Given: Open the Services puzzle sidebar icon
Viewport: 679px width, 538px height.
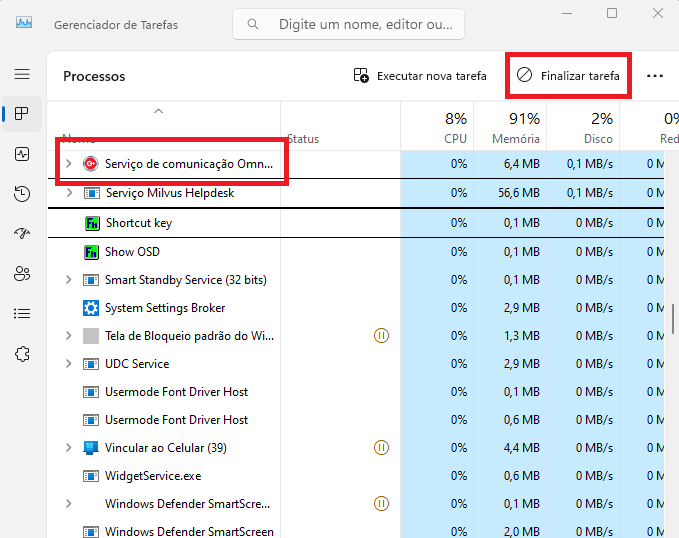Looking at the screenshot, I should 22,354.
